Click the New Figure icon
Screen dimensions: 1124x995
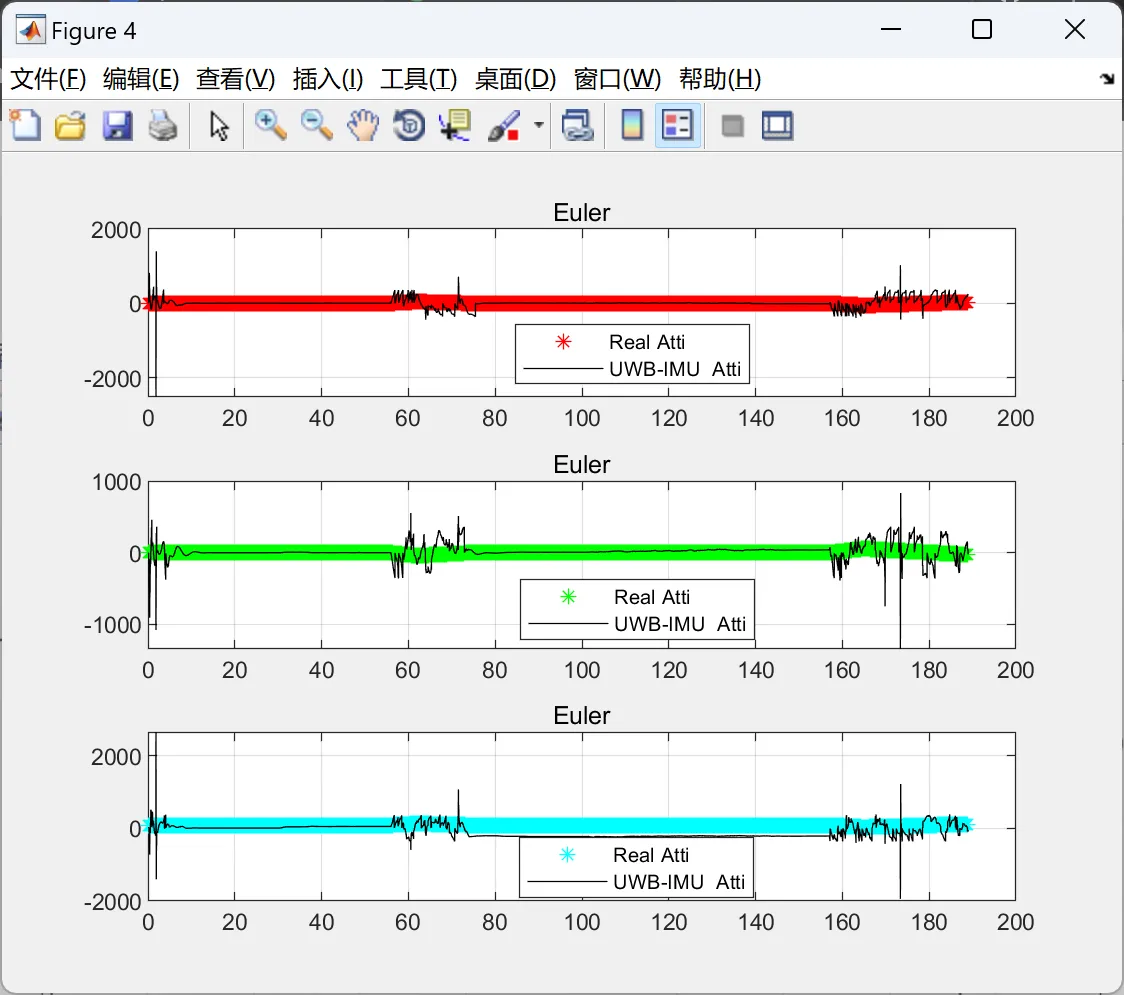point(26,125)
